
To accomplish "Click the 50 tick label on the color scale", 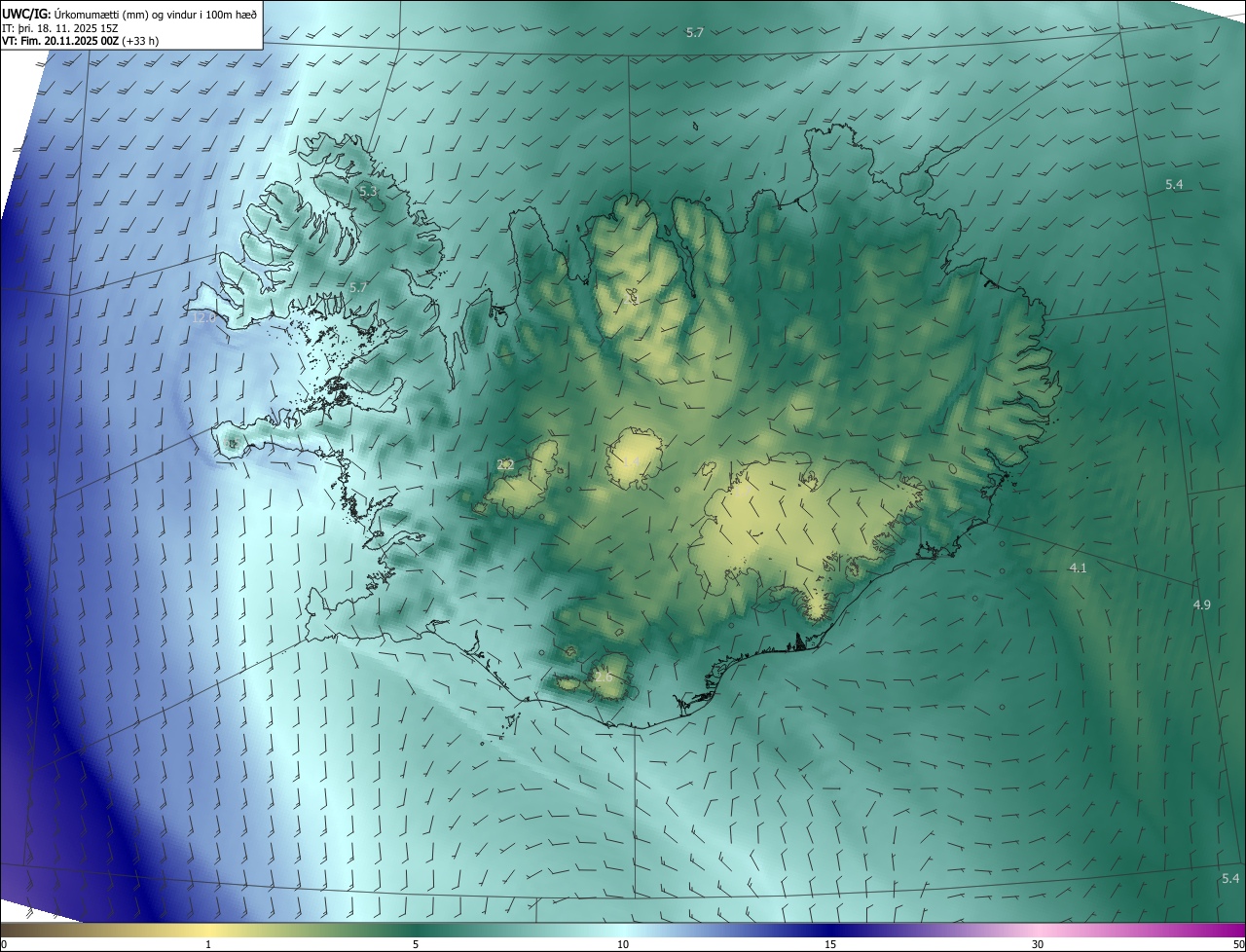I will 1238,944.
